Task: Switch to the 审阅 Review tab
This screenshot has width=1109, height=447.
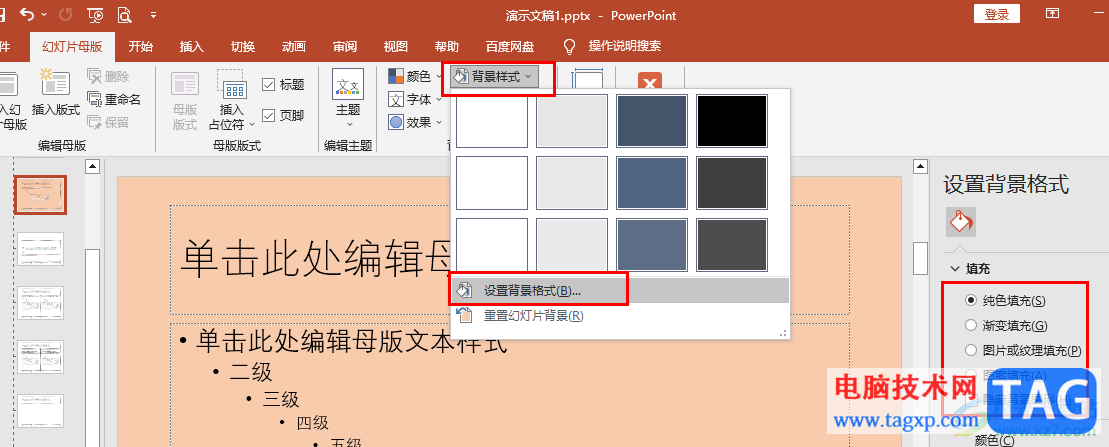Action: click(x=344, y=47)
